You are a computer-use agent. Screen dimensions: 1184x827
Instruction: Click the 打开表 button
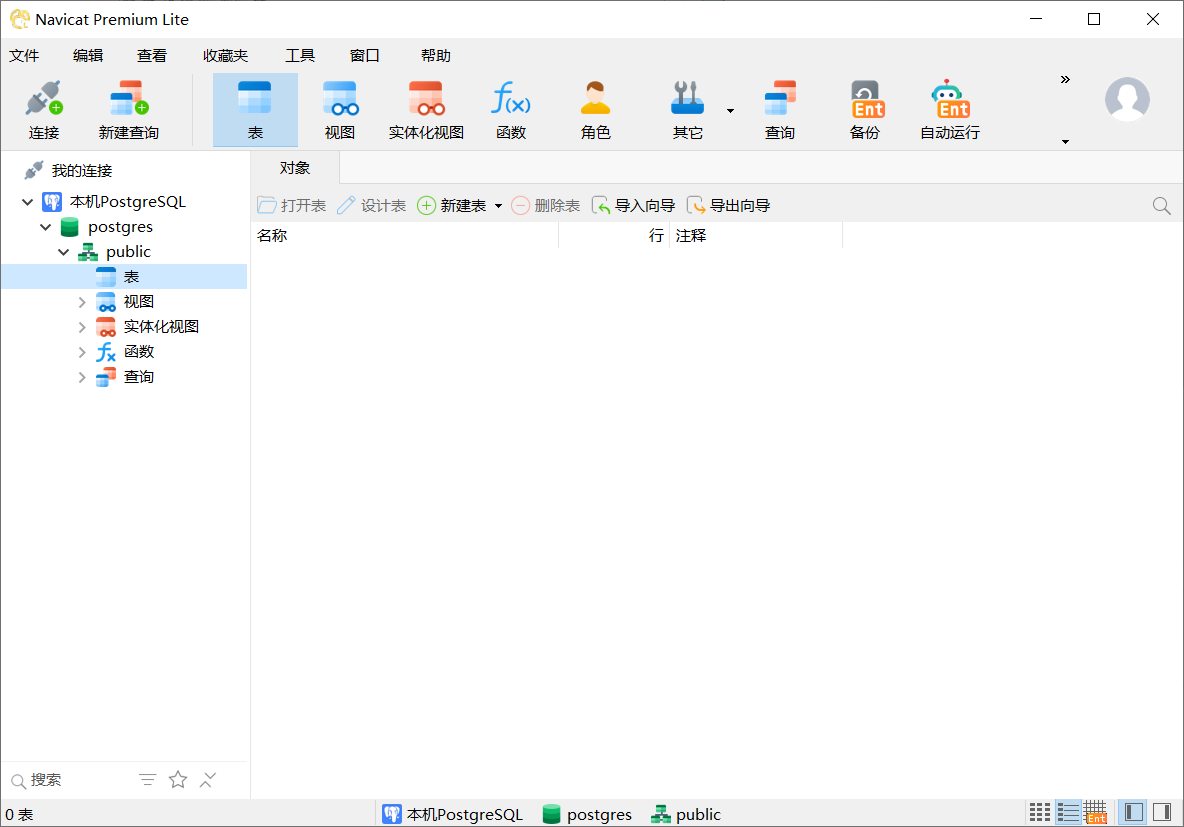click(291, 205)
